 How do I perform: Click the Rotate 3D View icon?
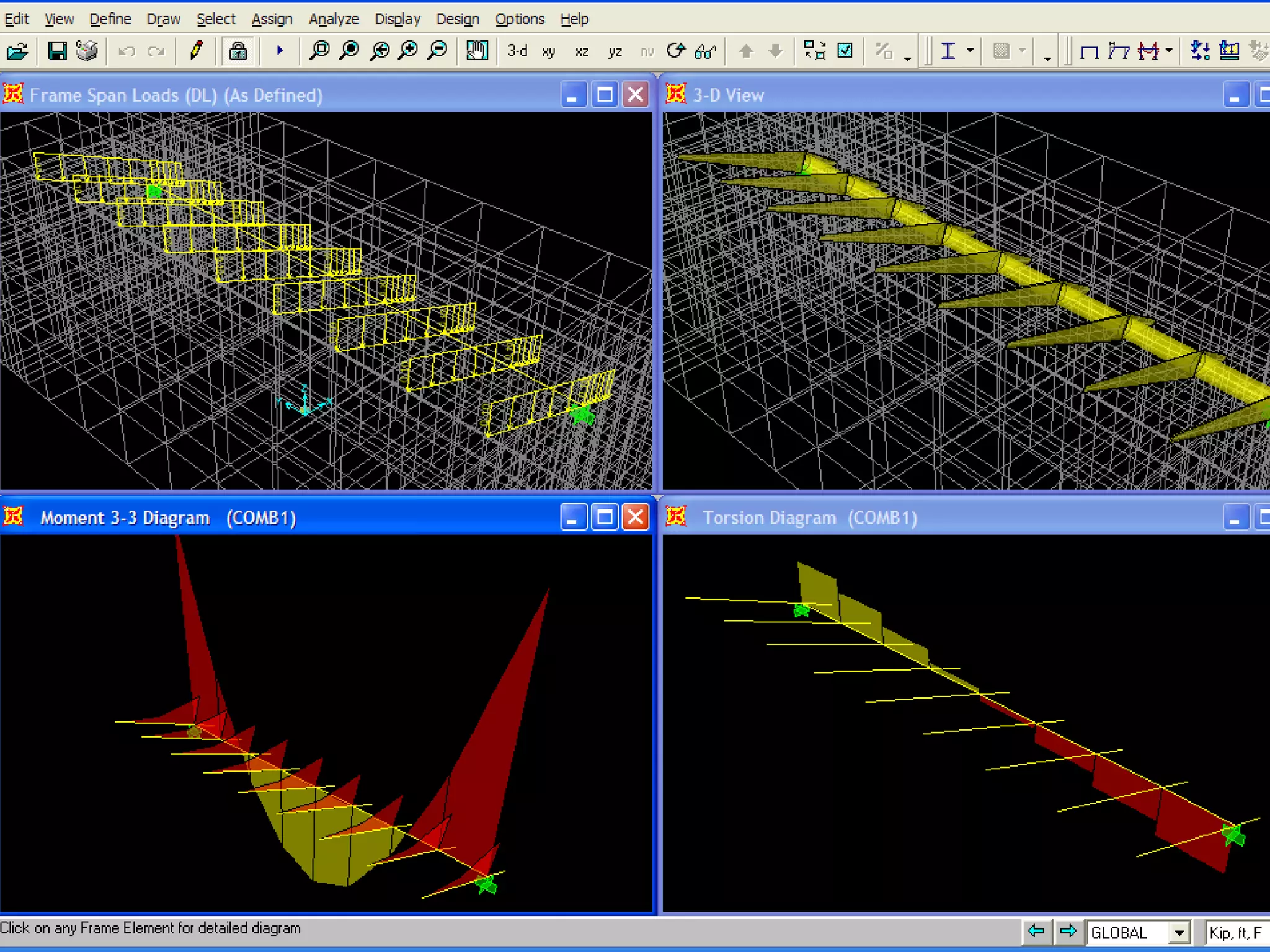click(675, 51)
